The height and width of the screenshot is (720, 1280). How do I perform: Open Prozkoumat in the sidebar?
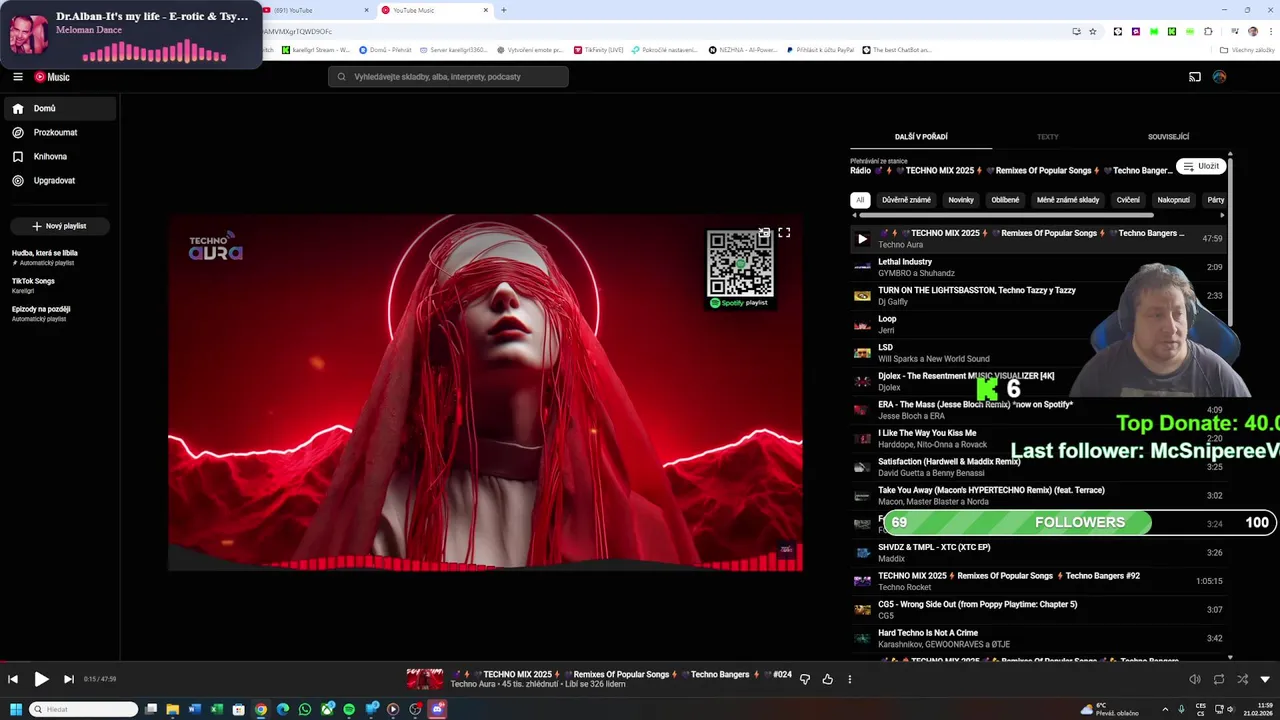59,132
